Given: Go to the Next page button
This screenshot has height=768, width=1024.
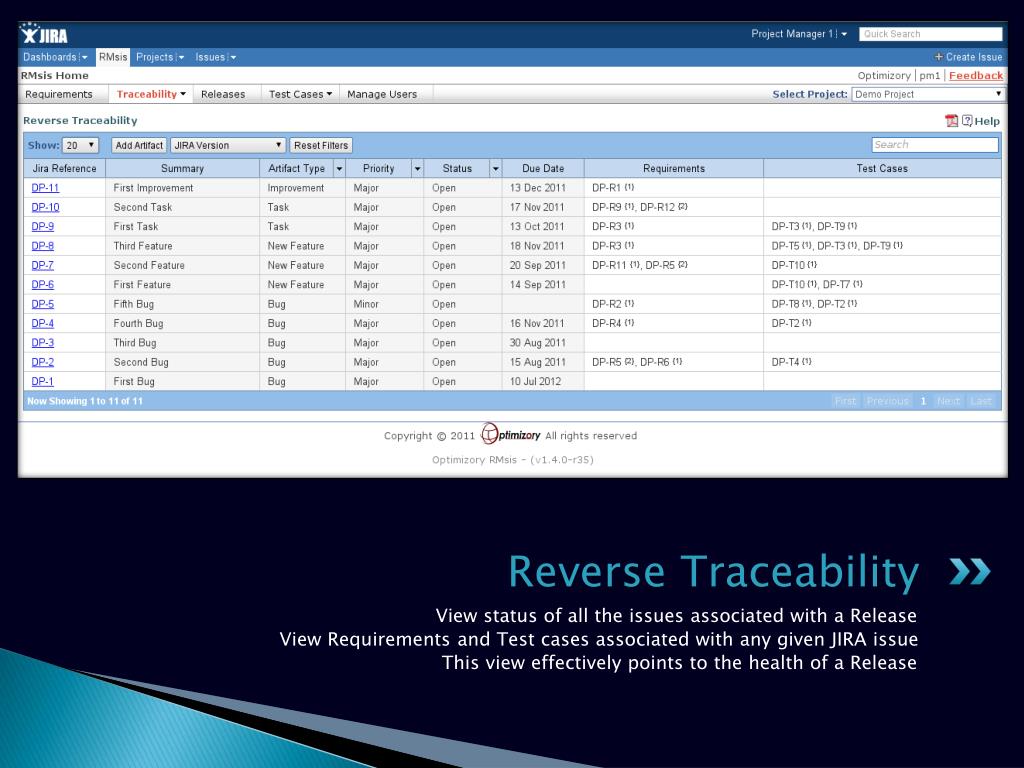Looking at the screenshot, I should tap(948, 401).
